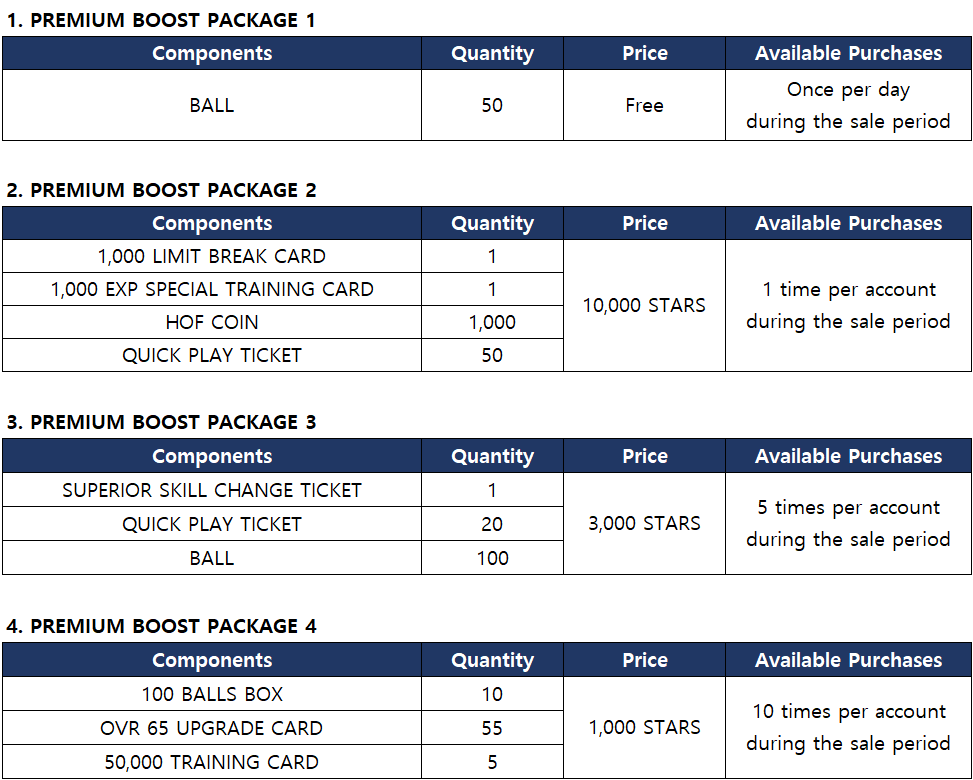Screen dimensions: 973x780
Task: Click the "1,000 STARS" price cell
Action: point(644,727)
